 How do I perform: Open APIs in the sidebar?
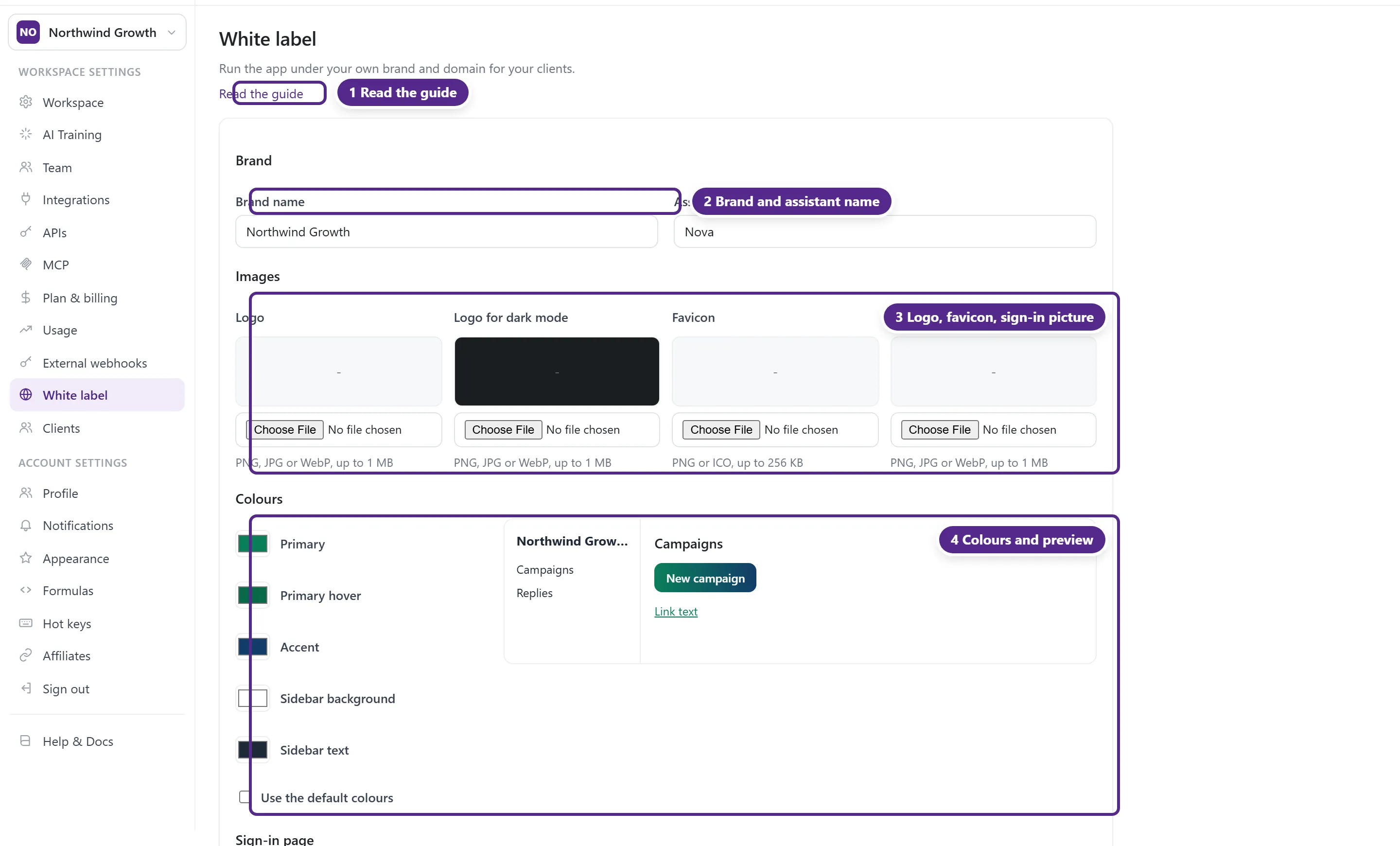click(97, 232)
